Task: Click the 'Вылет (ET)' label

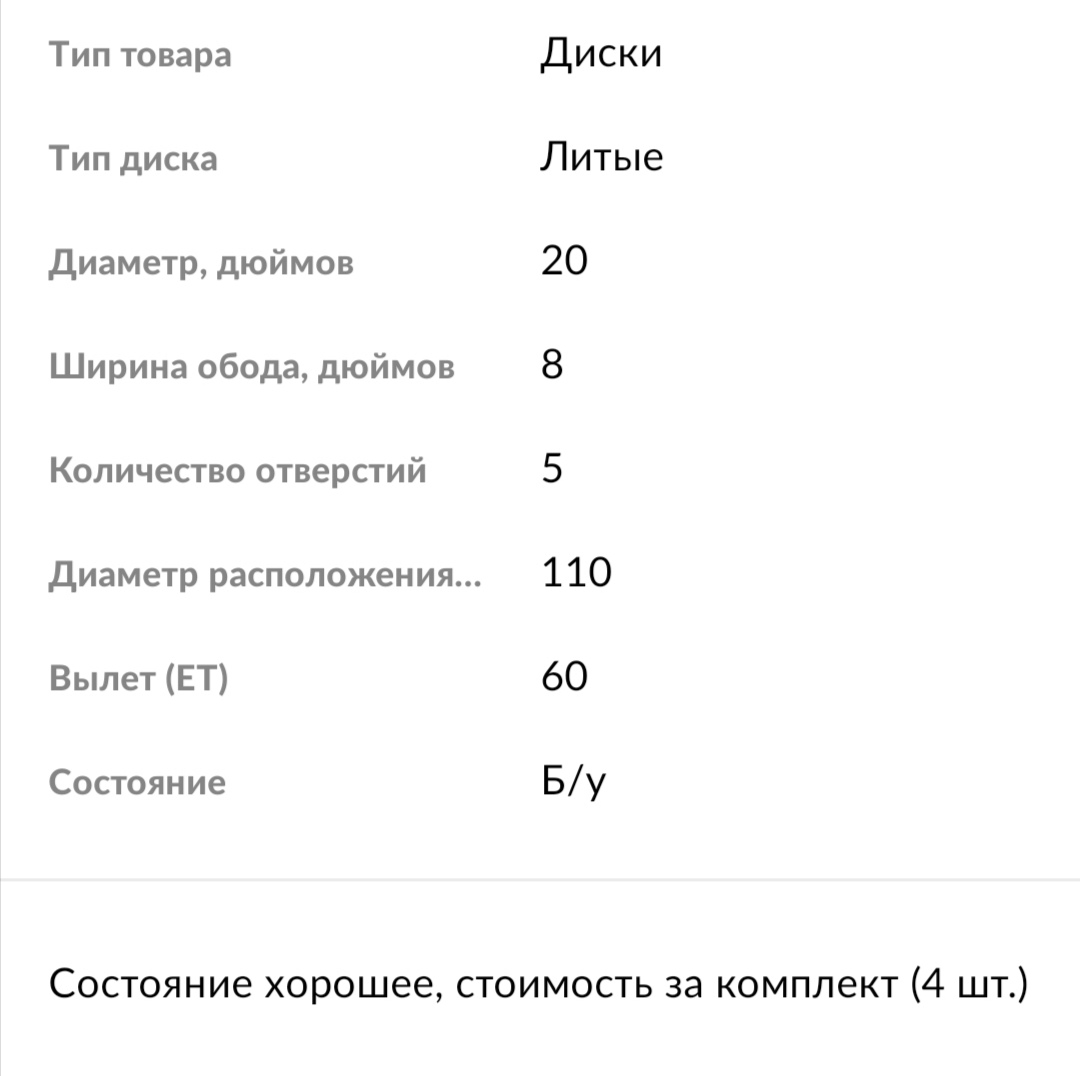Action: (139, 678)
